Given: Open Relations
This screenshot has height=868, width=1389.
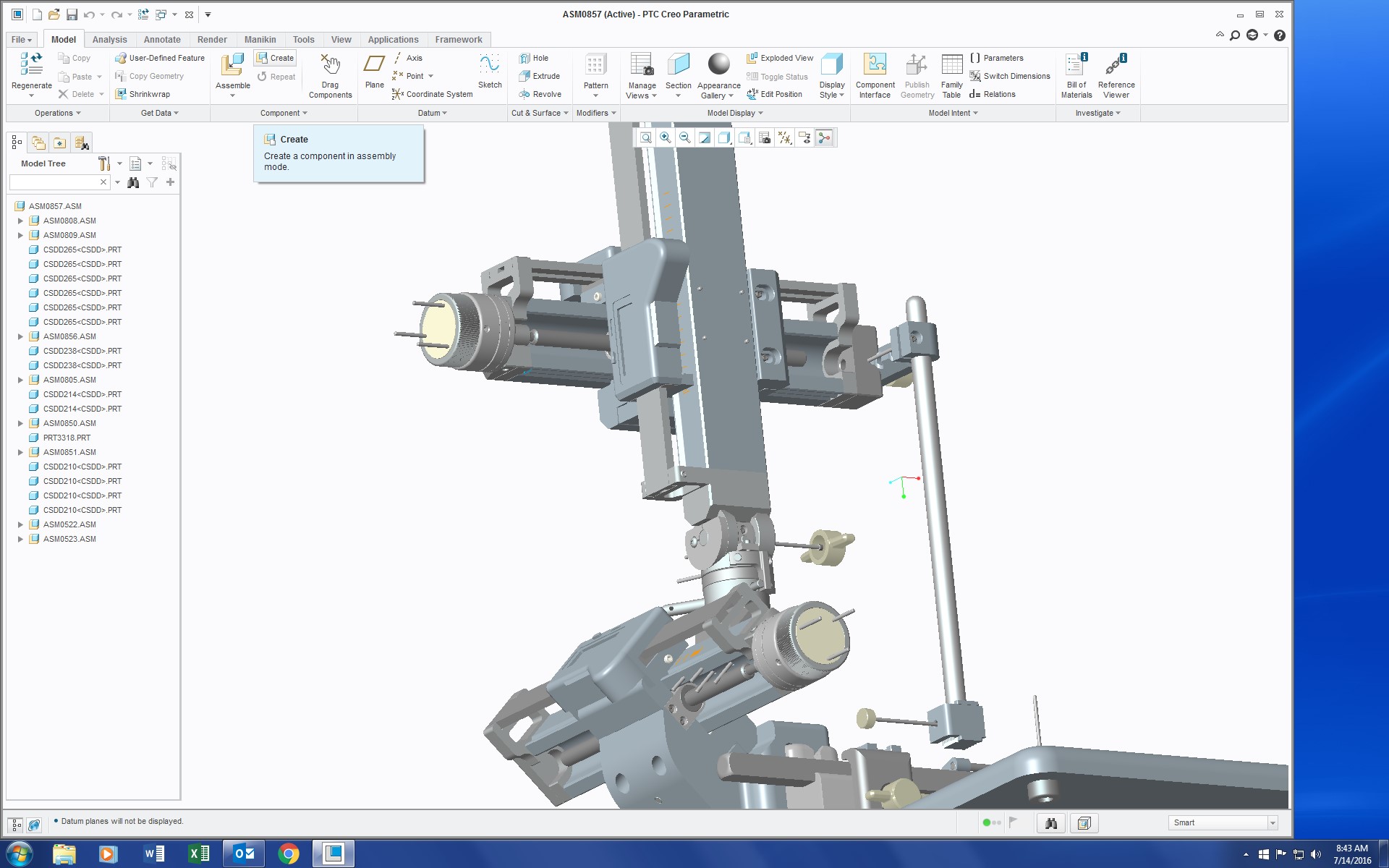Looking at the screenshot, I should coord(993,94).
